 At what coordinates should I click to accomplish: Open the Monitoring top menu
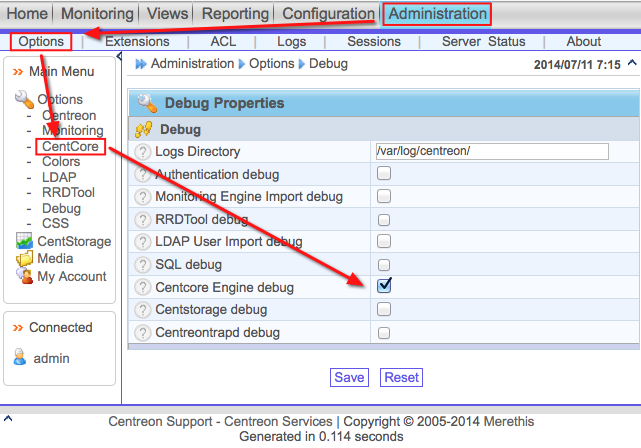coord(97,14)
